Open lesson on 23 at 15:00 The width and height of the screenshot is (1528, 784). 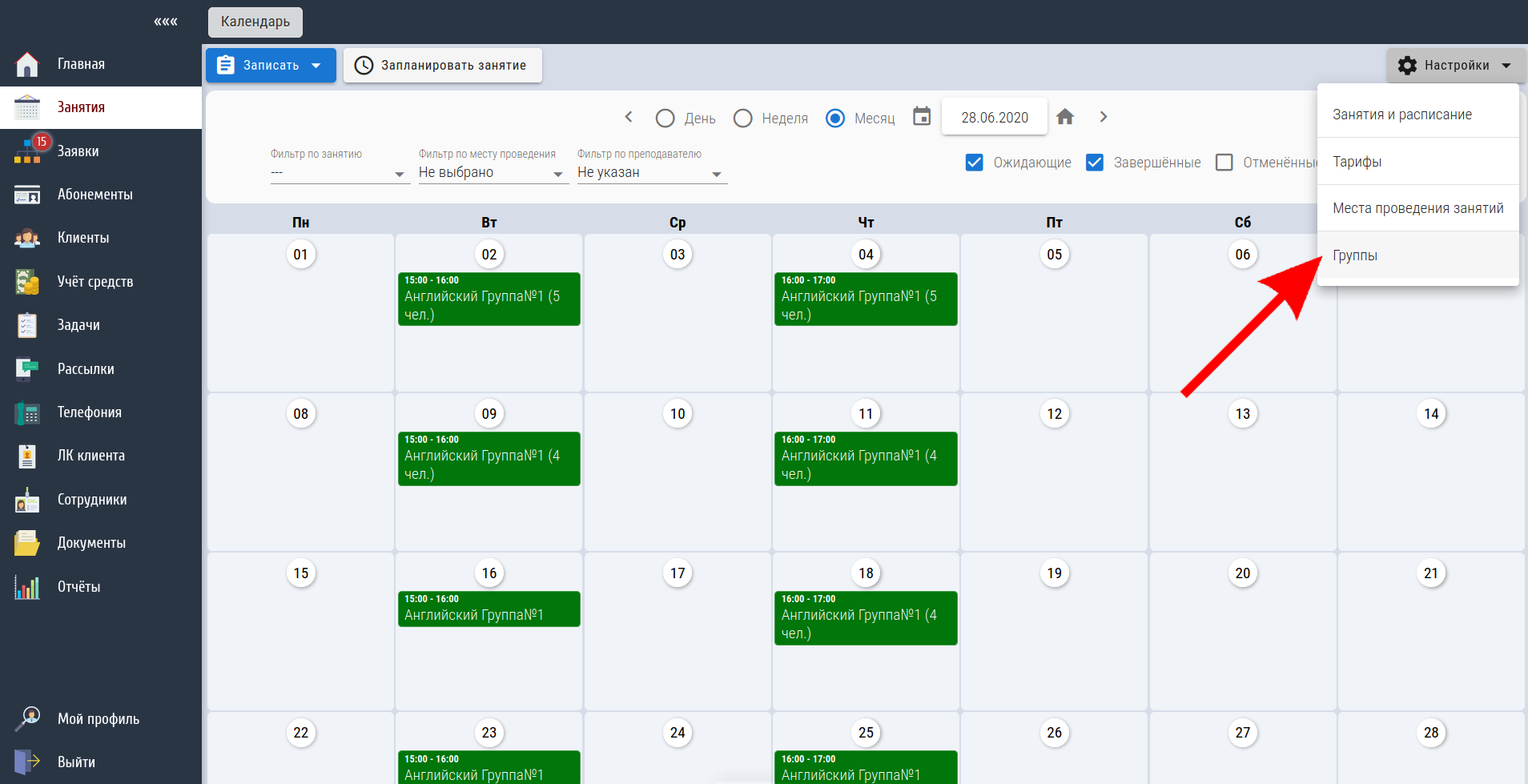tap(489, 767)
